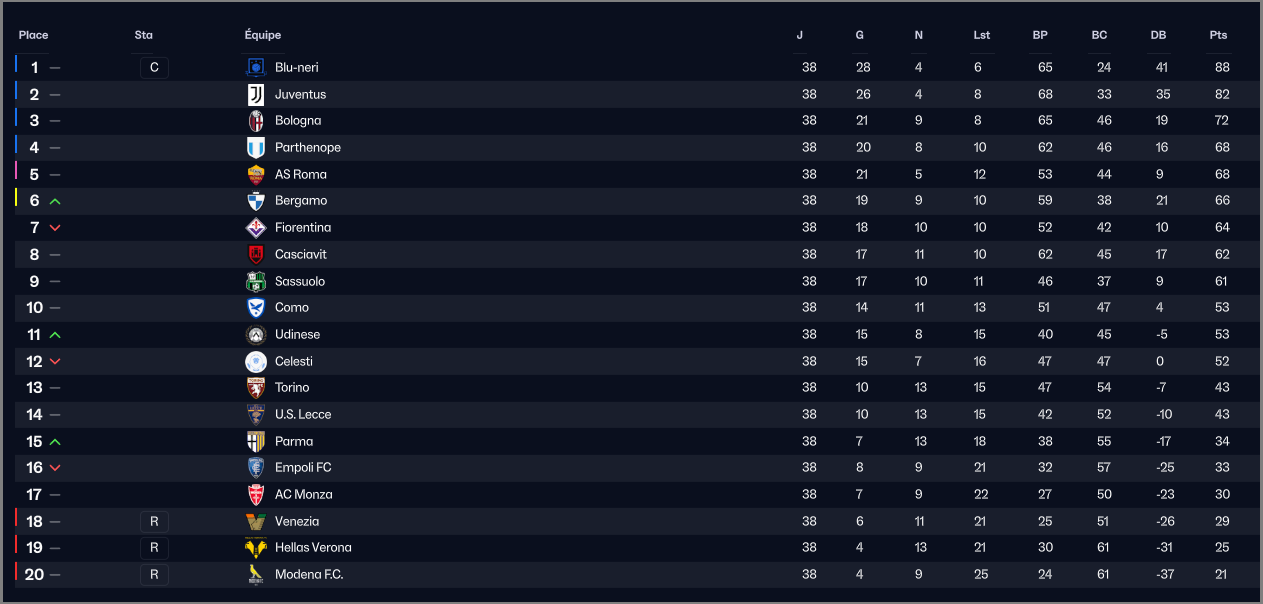The width and height of the screenshot is (1263, 604).
Task: Click the red down arrow beside Empoli FC
Action: (55, 468)
